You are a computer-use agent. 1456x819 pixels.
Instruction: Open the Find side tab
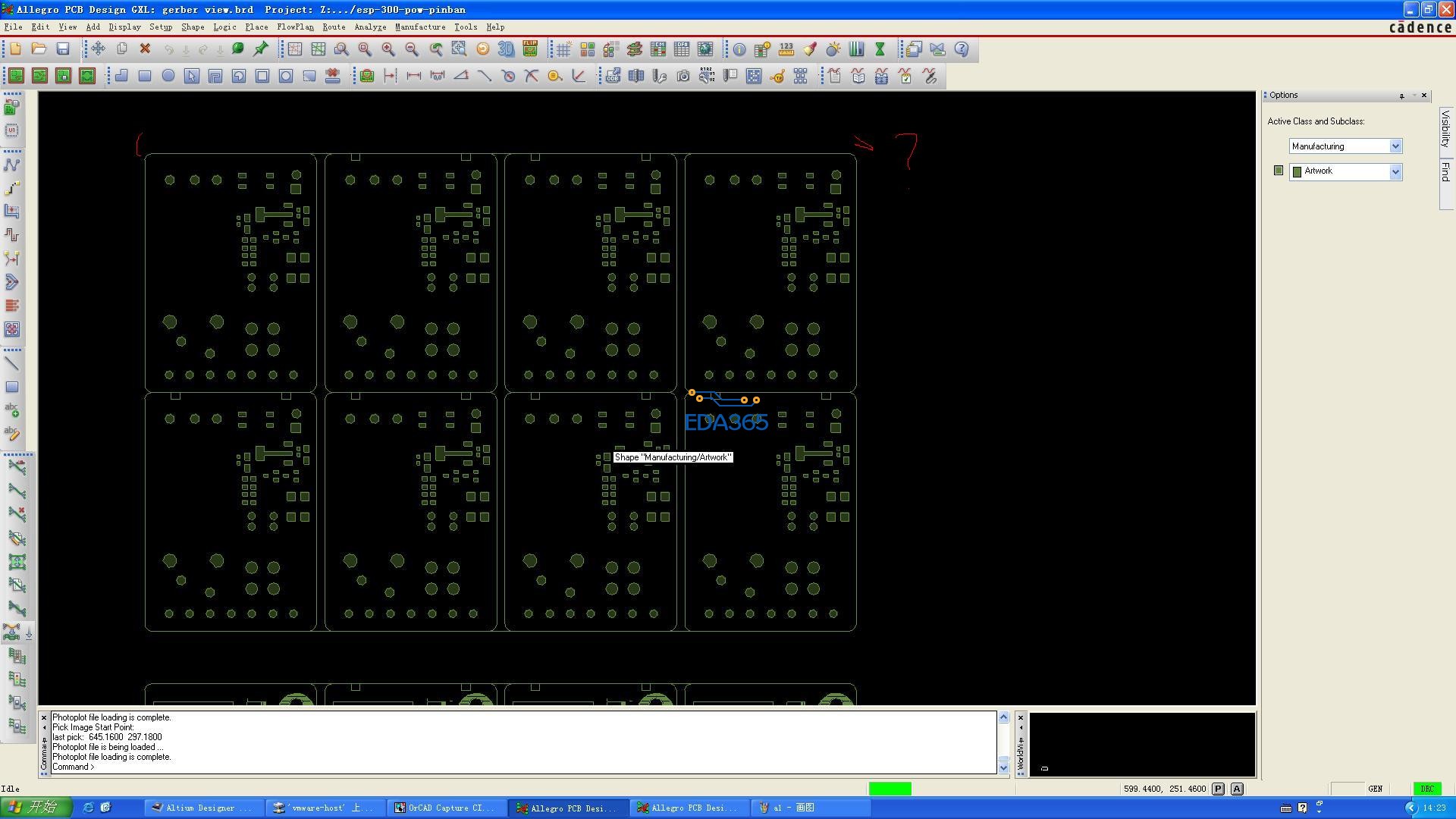pyautogui.click(x=1445, y=171)
